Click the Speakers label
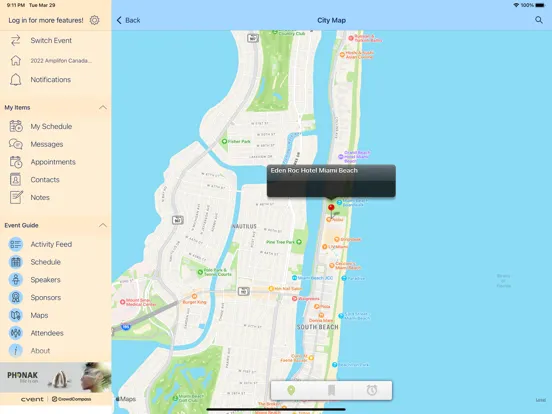Image resolution: width=552 pixels, height=414 pixels. pos(45,280)
